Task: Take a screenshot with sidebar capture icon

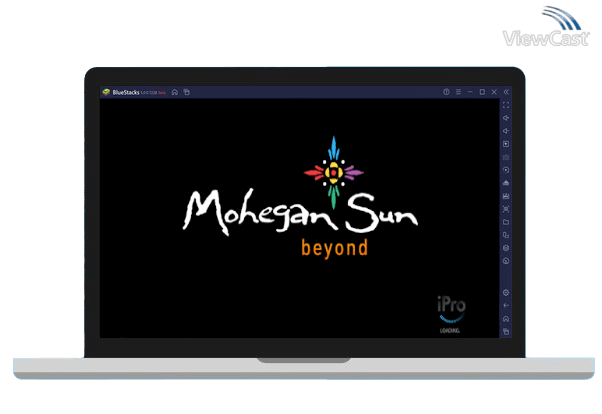Action: [506, 209]
